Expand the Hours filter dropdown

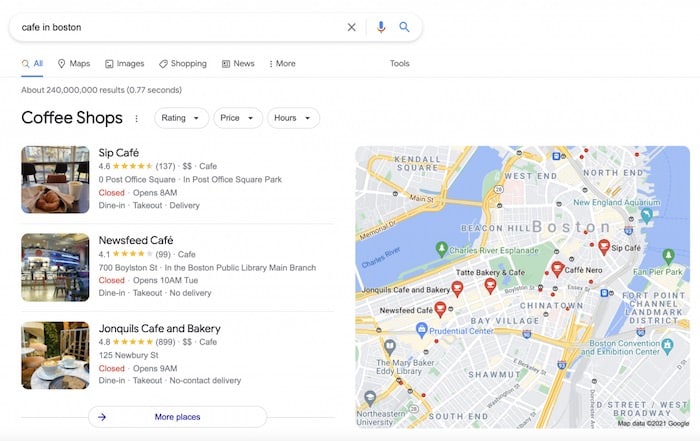click(x=292, y=118)
